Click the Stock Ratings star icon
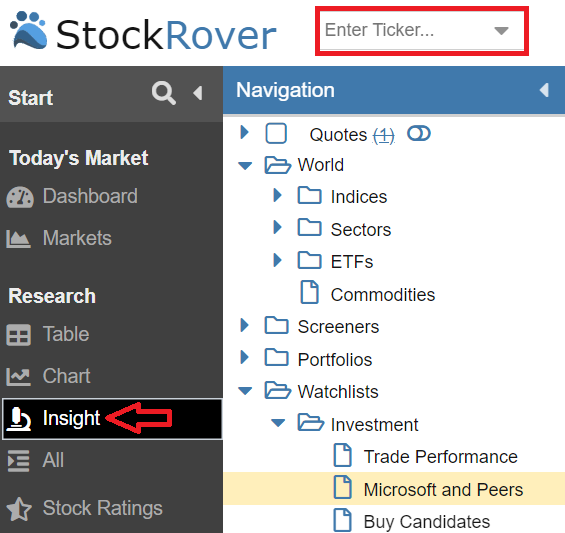565x533 pixels. point(19,509)
